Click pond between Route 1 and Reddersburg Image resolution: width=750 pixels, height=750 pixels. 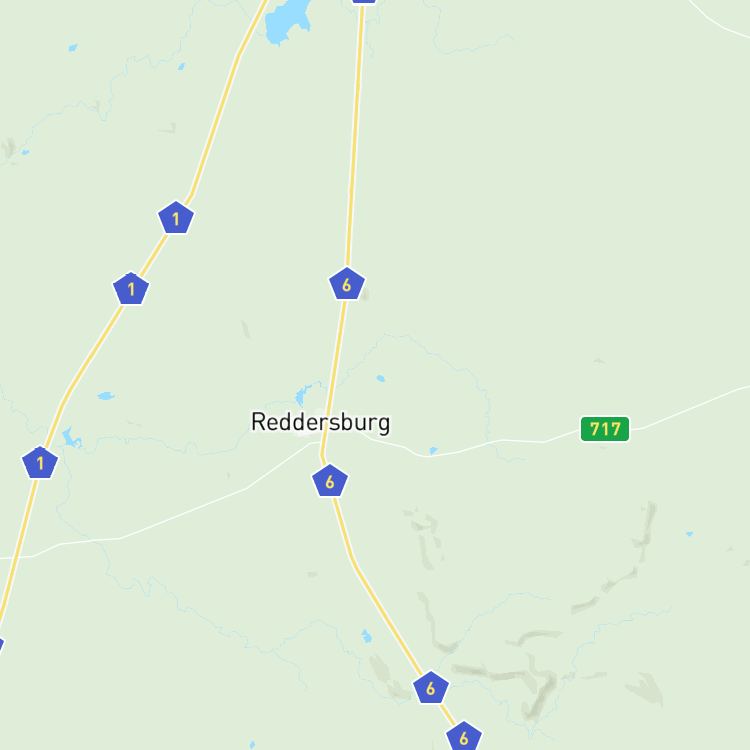coord(106,396)
